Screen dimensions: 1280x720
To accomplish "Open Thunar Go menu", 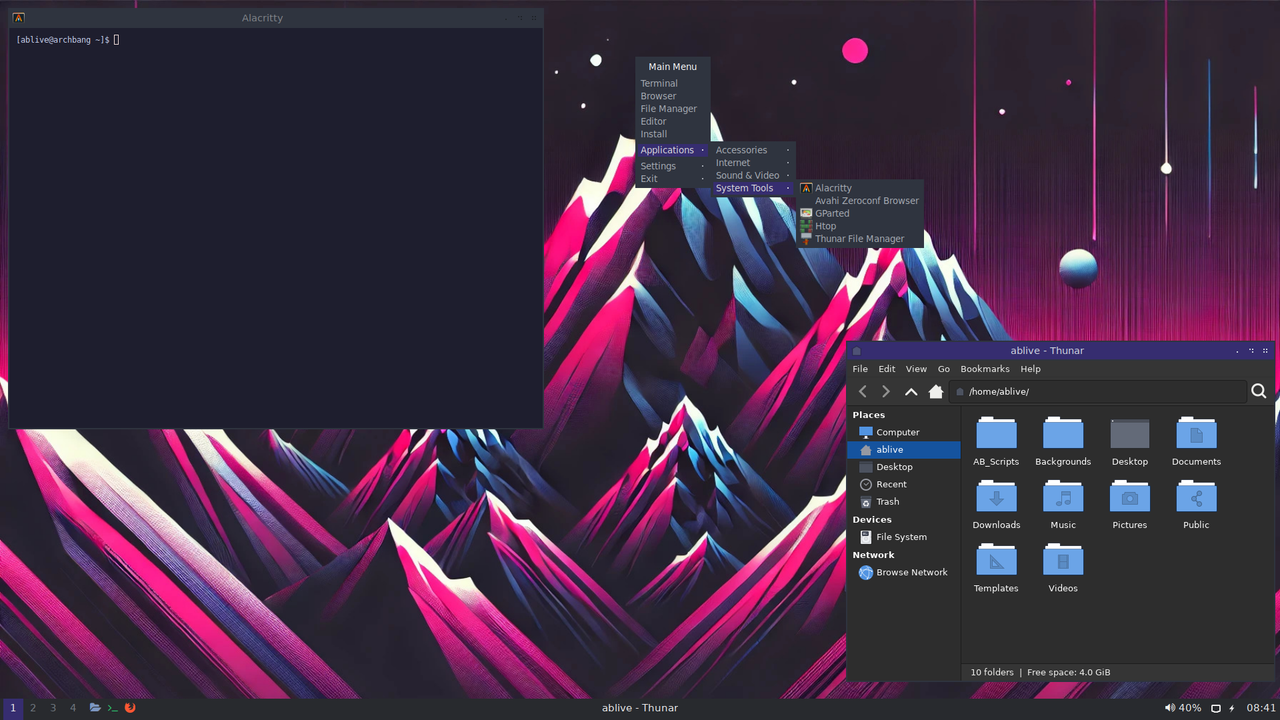I will point(944,369).
